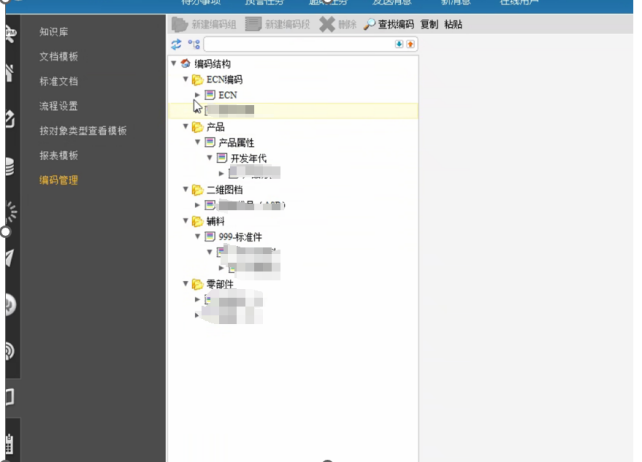
Task: Click the 辅料 folder icon
Action: pyautogui.click(x=198, y=221)
